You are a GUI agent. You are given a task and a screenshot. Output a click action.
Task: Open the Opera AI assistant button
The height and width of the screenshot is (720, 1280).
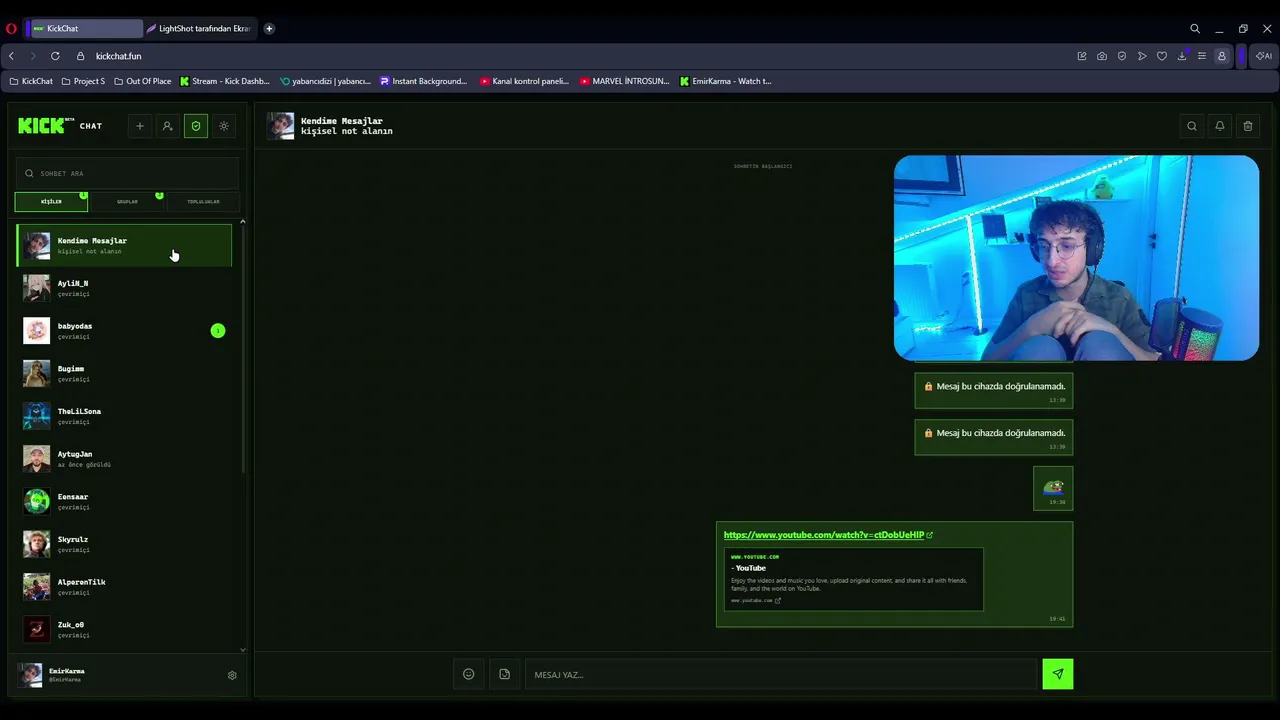[1265, 56]
